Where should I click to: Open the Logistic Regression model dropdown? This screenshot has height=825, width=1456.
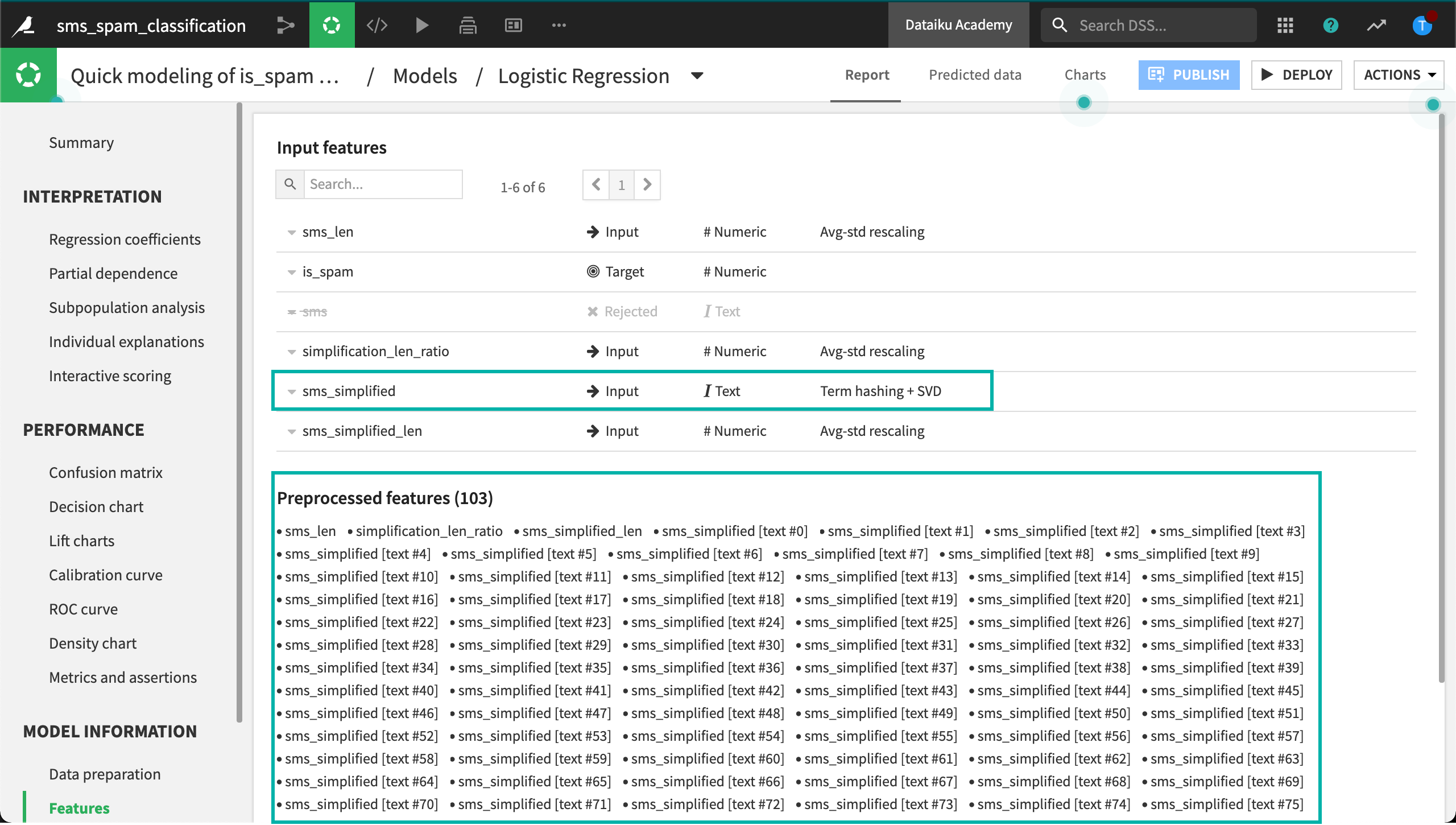pos(697,76)
